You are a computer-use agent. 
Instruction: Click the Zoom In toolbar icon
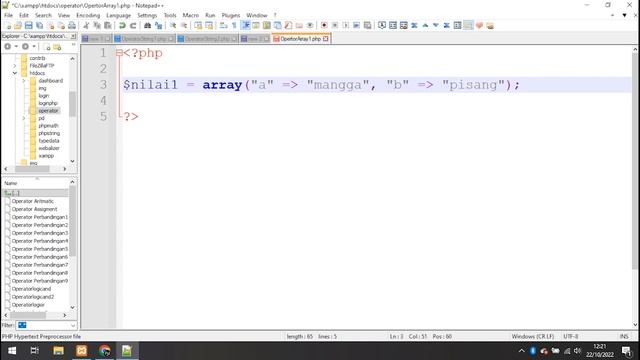pyautogui.click(x=173, y=25)
